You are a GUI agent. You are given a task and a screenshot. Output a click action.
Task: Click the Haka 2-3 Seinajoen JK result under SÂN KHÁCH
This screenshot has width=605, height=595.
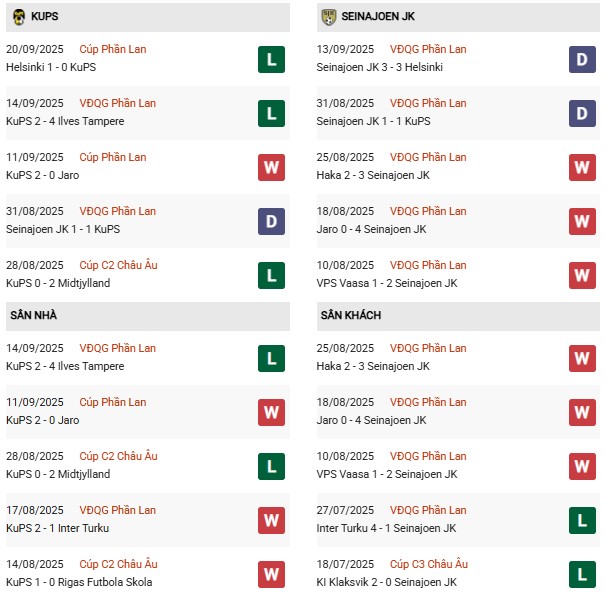[373, 366]
